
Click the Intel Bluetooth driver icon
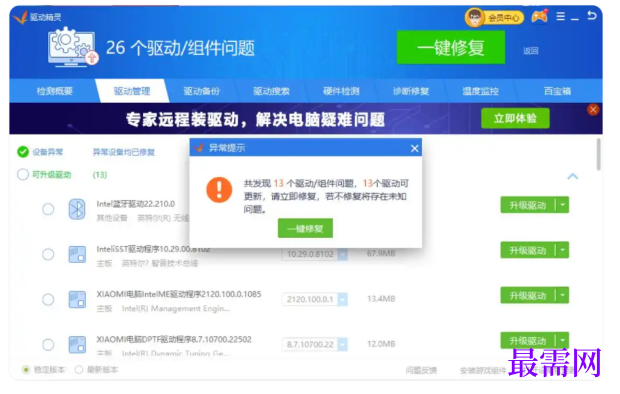tap(77, 209)
